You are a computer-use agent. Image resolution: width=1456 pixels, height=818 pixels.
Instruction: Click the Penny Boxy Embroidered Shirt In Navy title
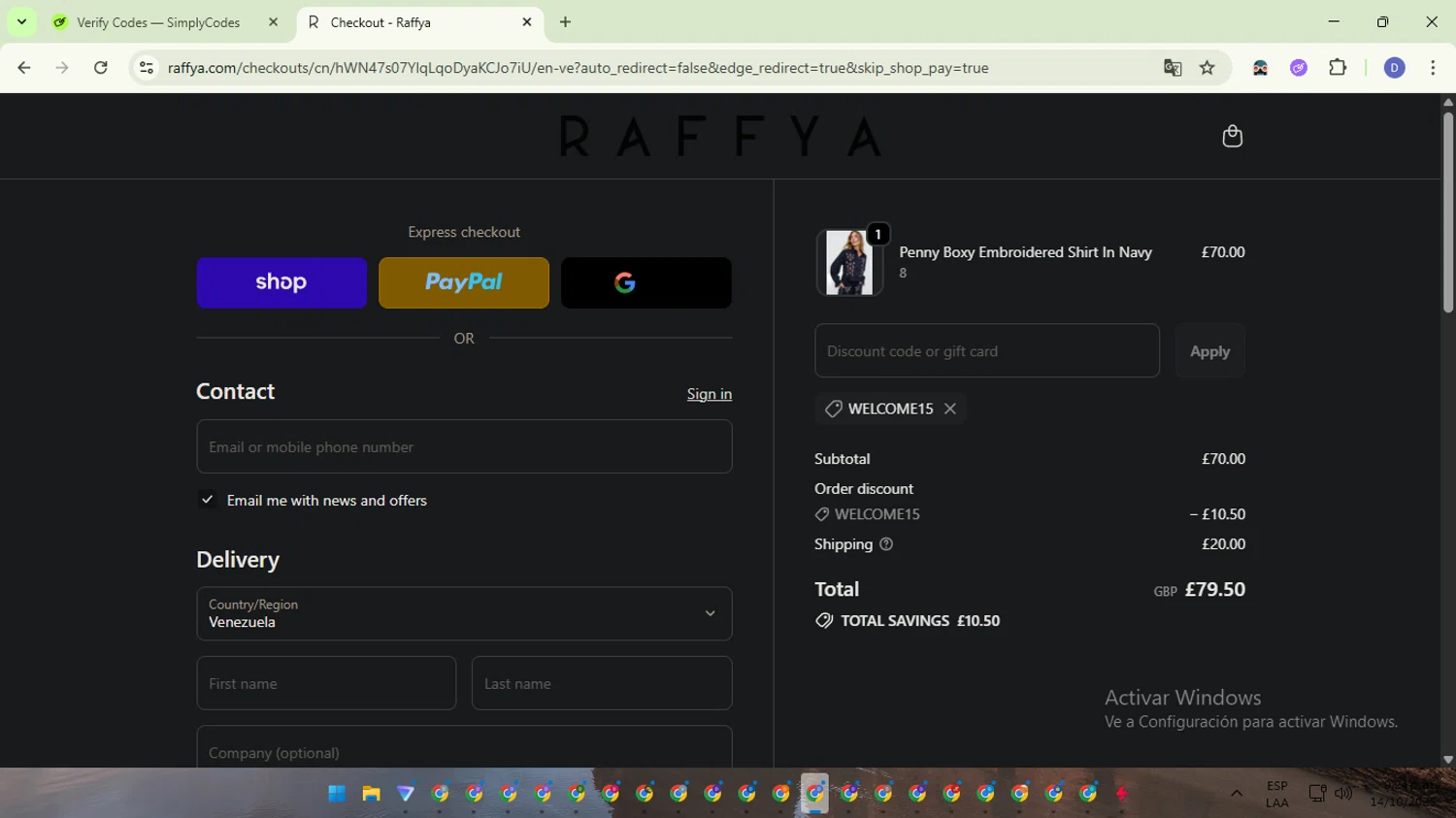pyautogui.click(x=1025, y=252)
